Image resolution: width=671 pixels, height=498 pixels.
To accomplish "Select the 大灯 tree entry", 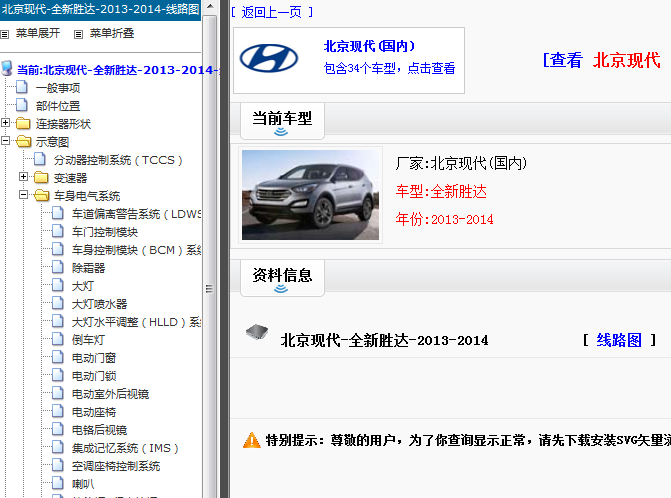I will [x=83, y=286].
